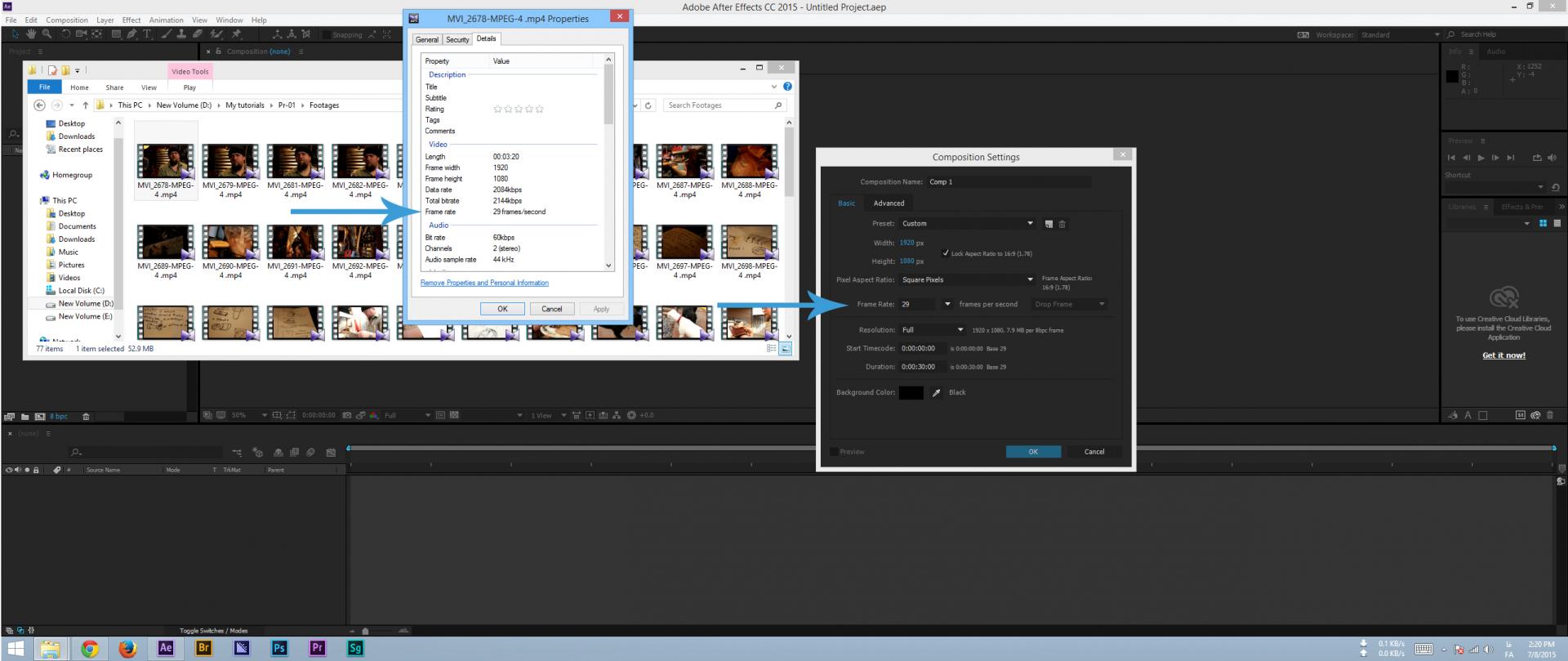1568x661 pixels.
Task: Switch to the Security tab in Properties dialog
Action: [457, 39]
